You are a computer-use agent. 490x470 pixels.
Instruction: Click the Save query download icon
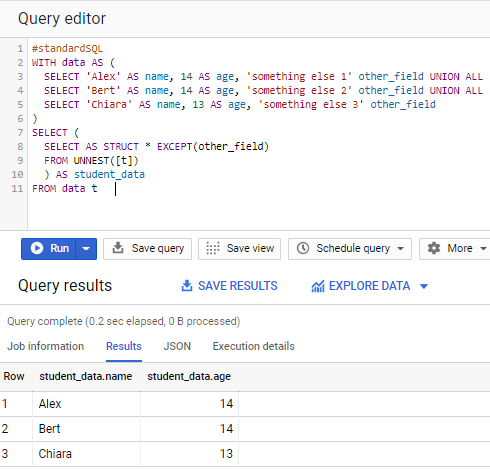click(118, 248)
